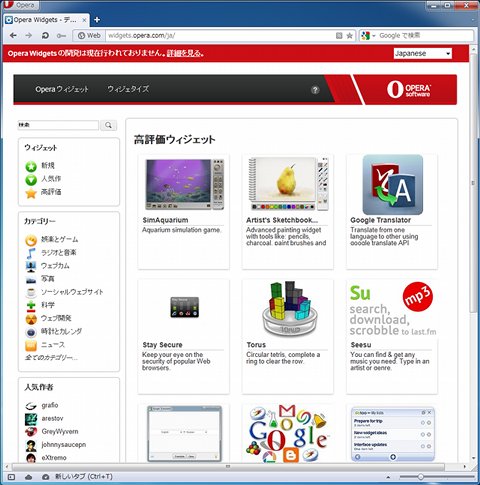The height and width of the screenshot is (485, 480).
Task: Open the 写真 category
Action: [x=47, y=279]
